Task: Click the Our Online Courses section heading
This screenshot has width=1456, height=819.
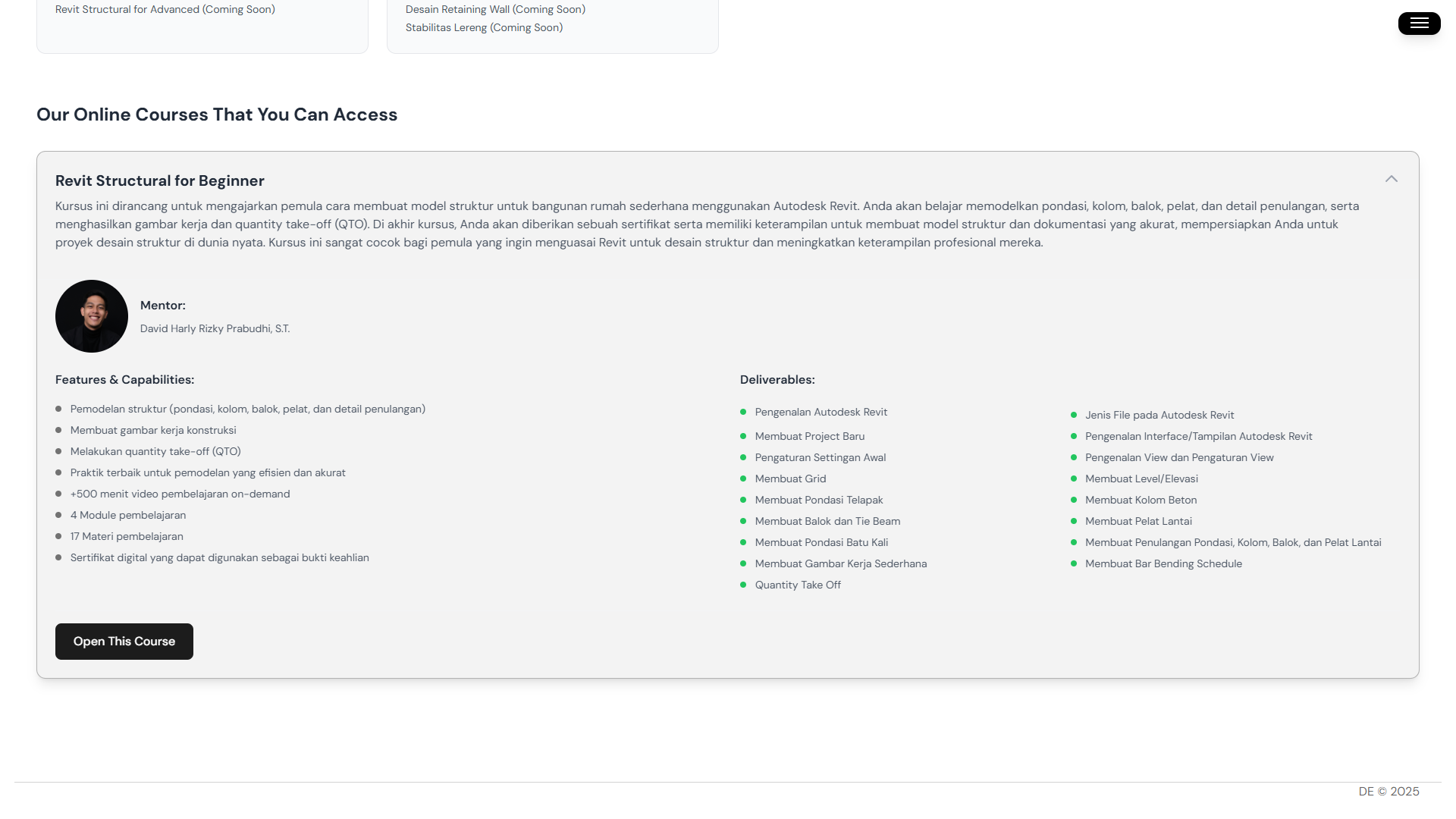Action: 217,115
